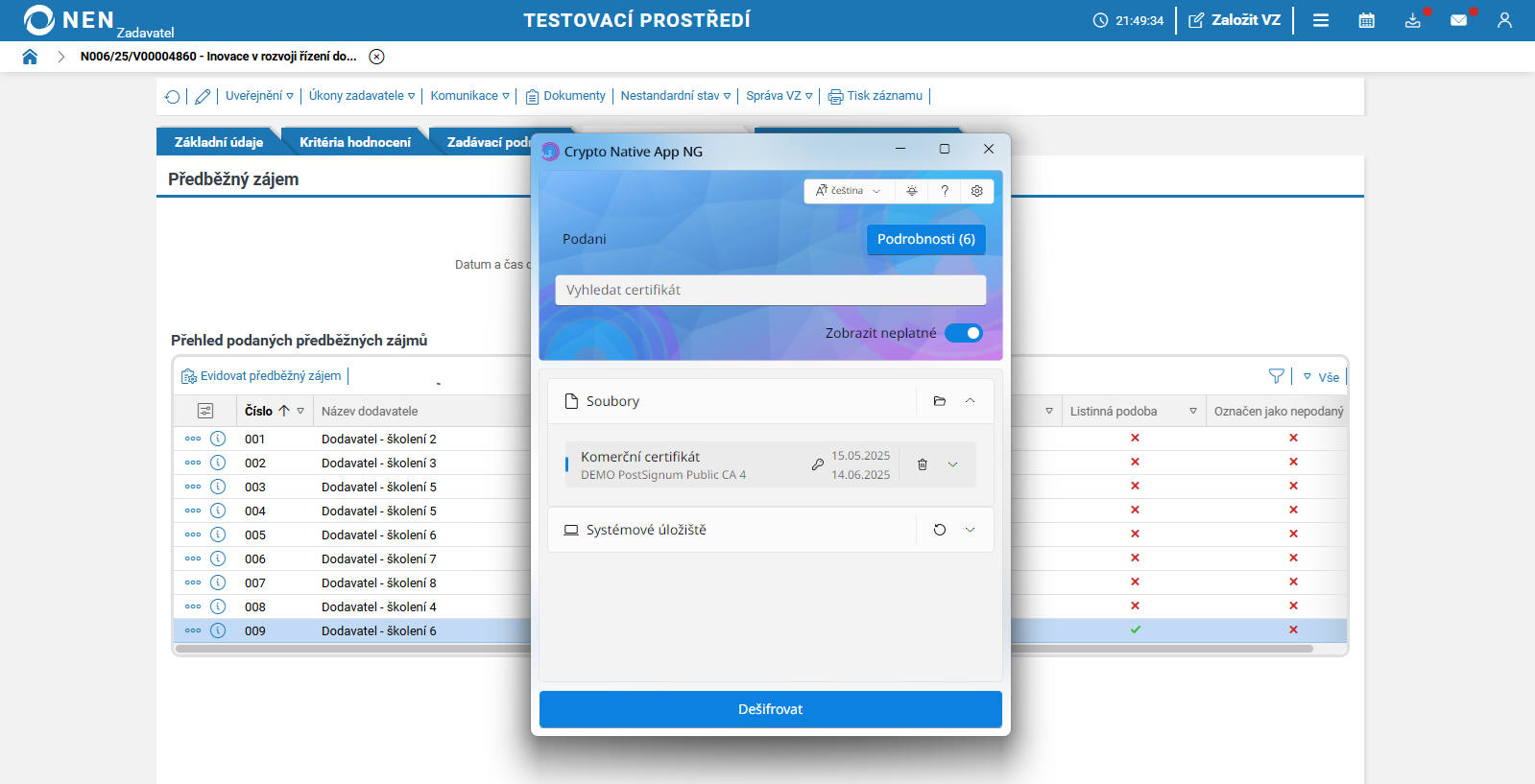1535x784 pixels.
Task: Open info icon for row 007
Action: pyautogui.click(x=218, y=582)
